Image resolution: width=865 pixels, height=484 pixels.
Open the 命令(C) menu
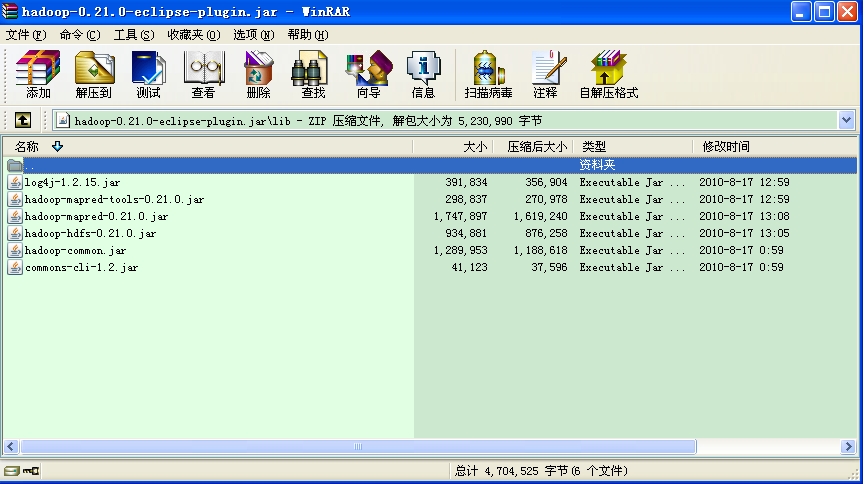click(x=80, y=35)
